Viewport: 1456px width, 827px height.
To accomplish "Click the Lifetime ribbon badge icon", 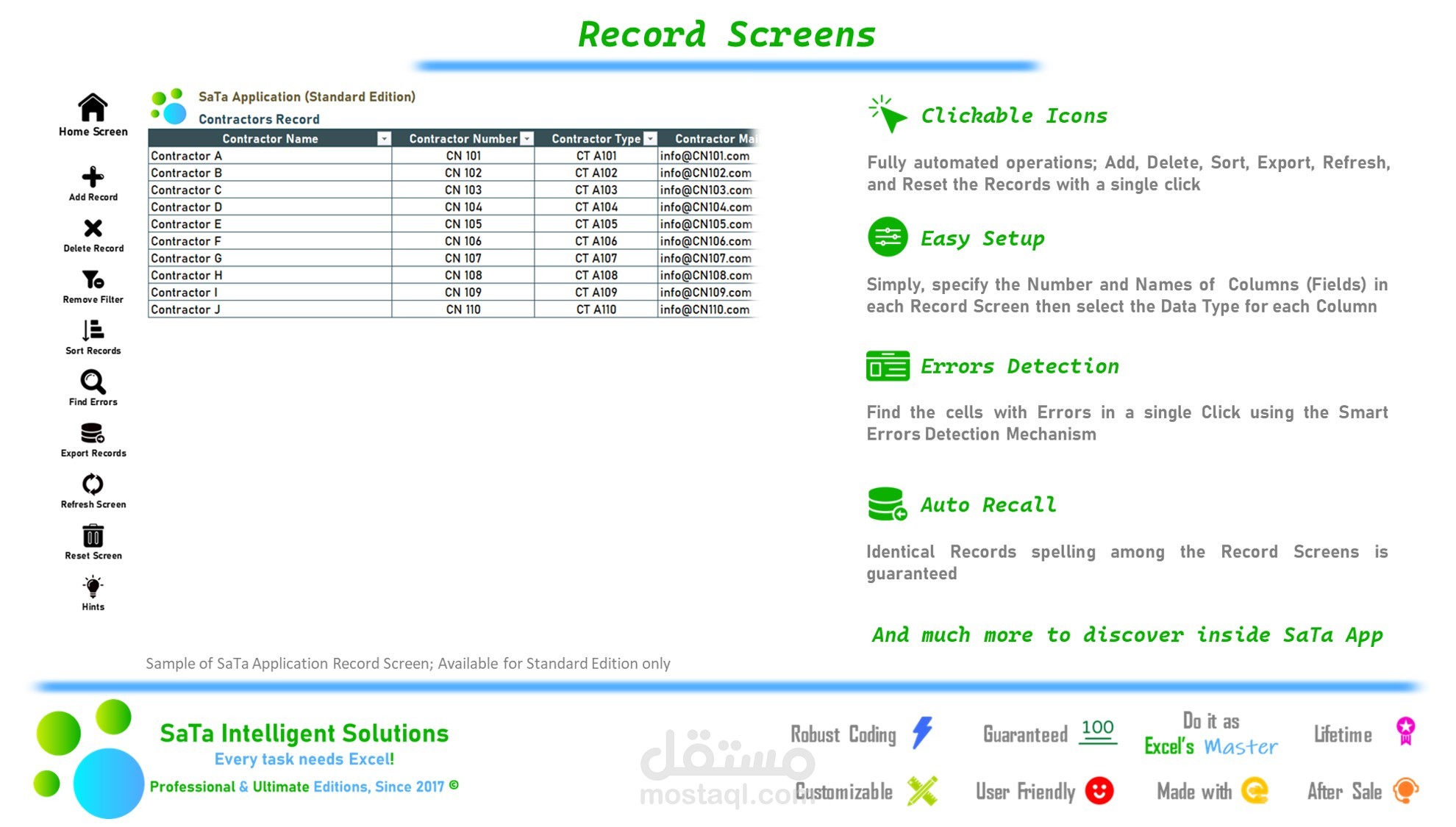I will tap(1405, 731).
